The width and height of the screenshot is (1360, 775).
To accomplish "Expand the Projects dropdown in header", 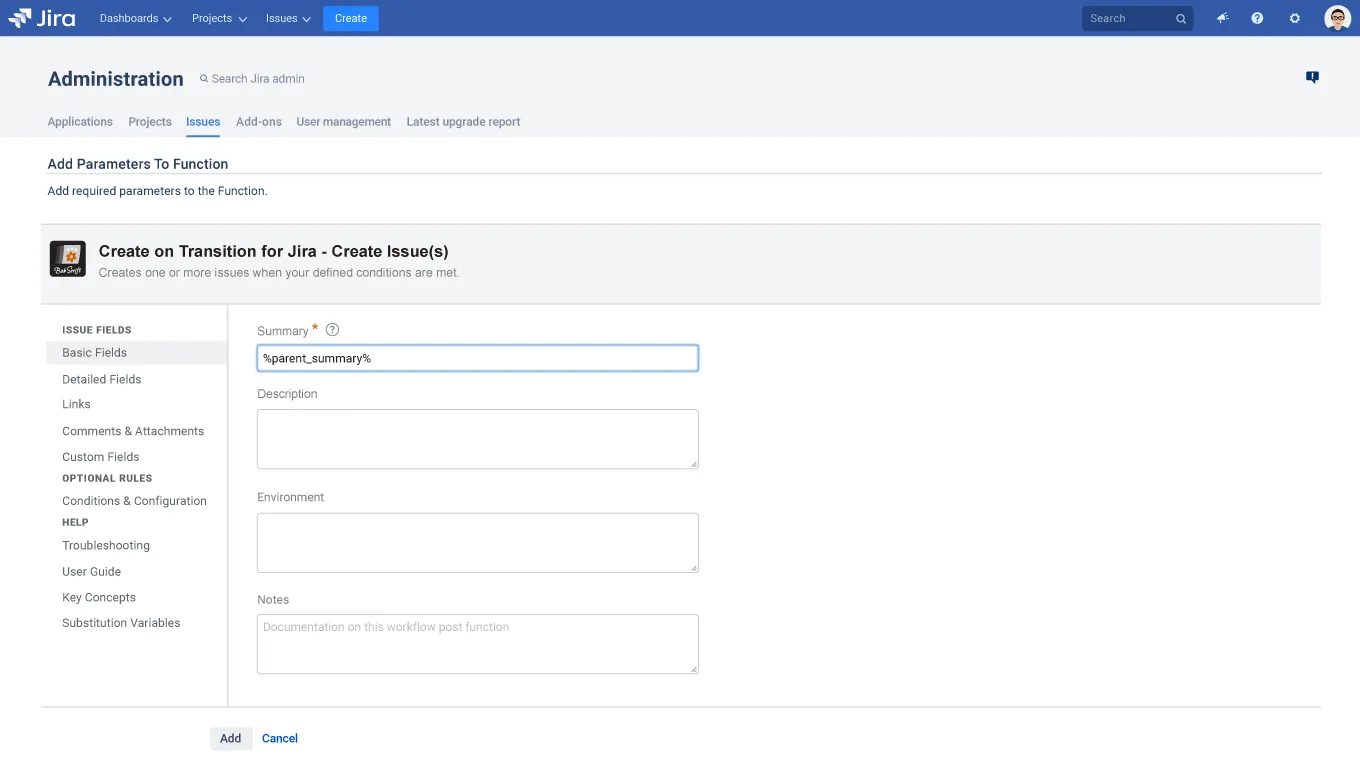I will tap(219, 18).
